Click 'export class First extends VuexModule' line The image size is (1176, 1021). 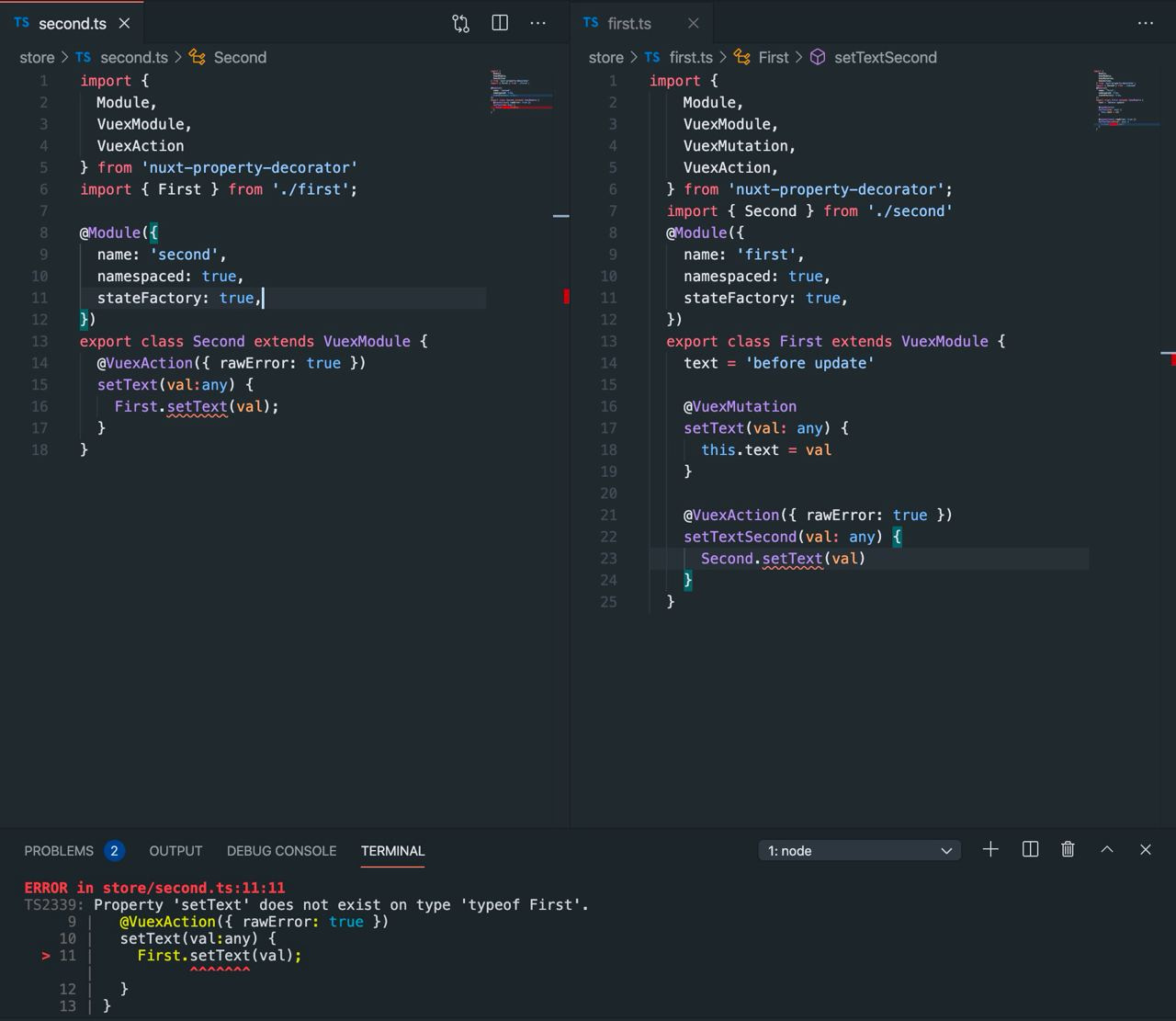tap(835, 341)
